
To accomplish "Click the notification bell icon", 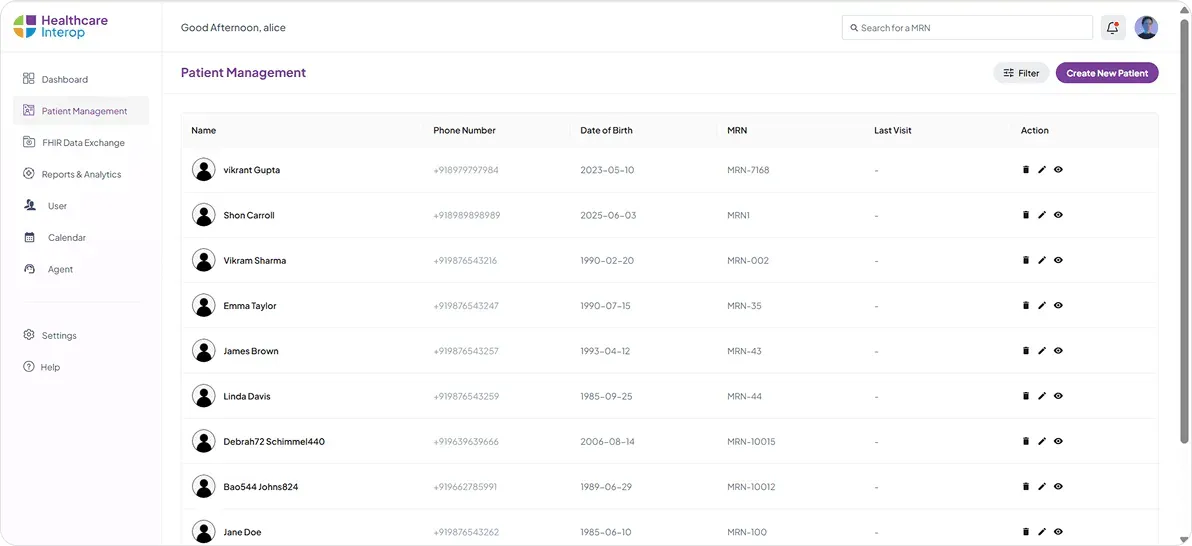I will tap(1112, 28).
